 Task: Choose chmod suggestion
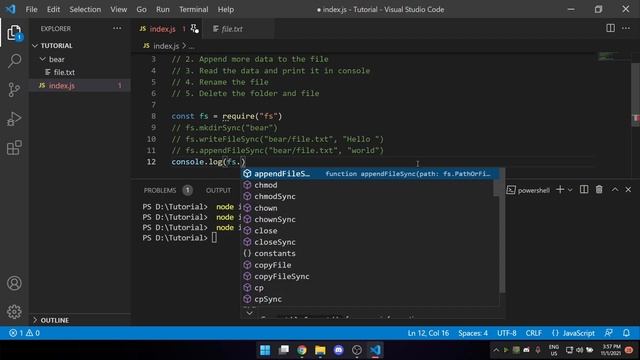coord(369,185)
